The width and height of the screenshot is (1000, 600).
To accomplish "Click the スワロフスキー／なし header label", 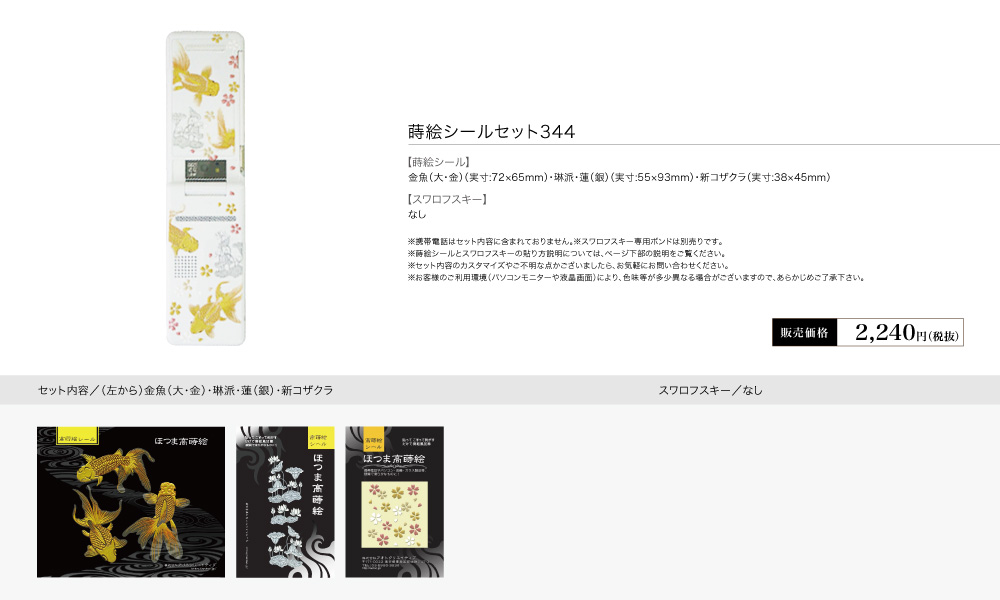I will (x=710, y=390).
